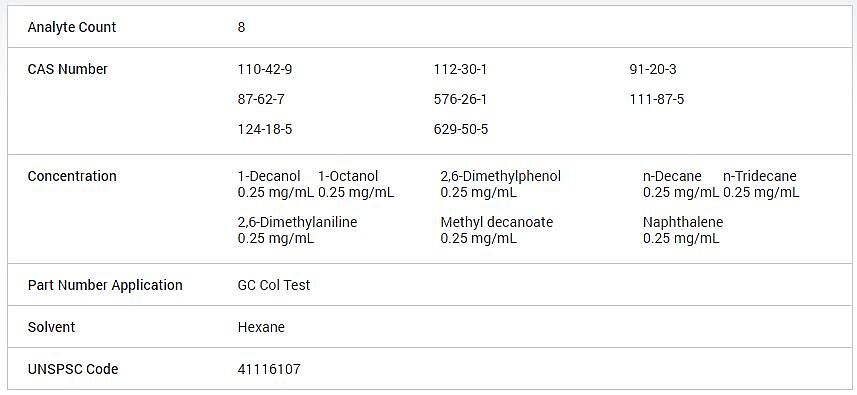The image size is (857, 395).
Task: Select CAS number 629-50-5
Action: click(461, 129)
